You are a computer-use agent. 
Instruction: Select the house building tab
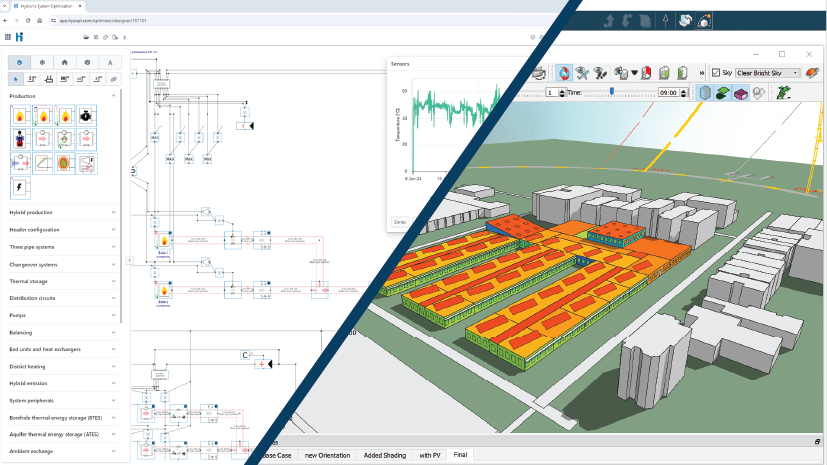[65, 62]
